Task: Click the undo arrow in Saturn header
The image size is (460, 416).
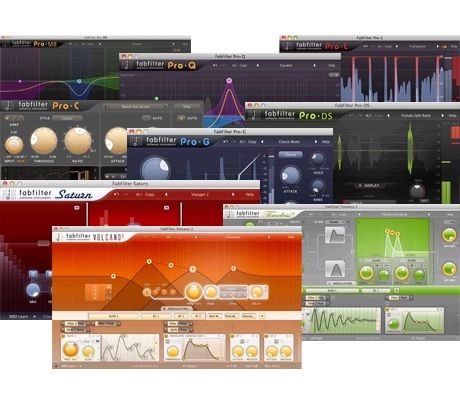Action: 116,194
